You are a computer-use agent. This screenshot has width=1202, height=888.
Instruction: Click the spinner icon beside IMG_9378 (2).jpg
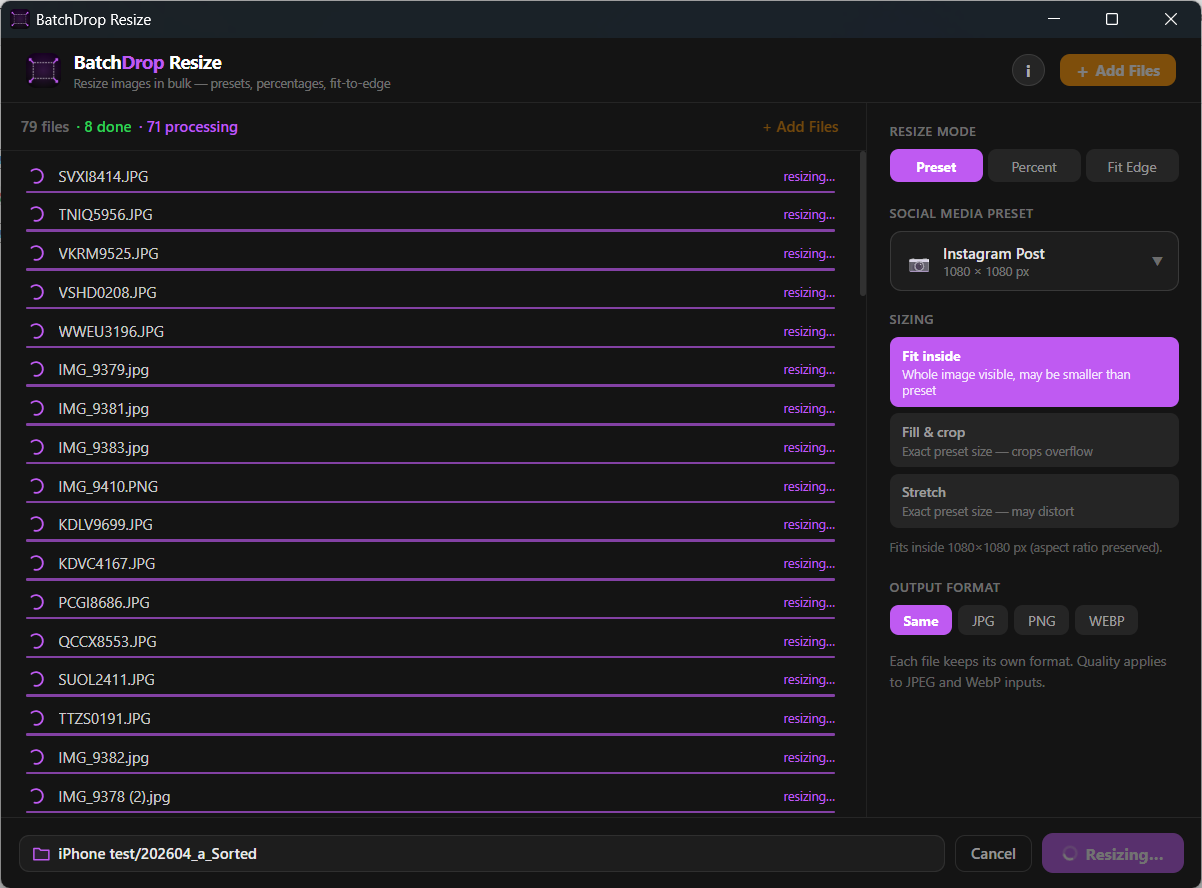37,796
